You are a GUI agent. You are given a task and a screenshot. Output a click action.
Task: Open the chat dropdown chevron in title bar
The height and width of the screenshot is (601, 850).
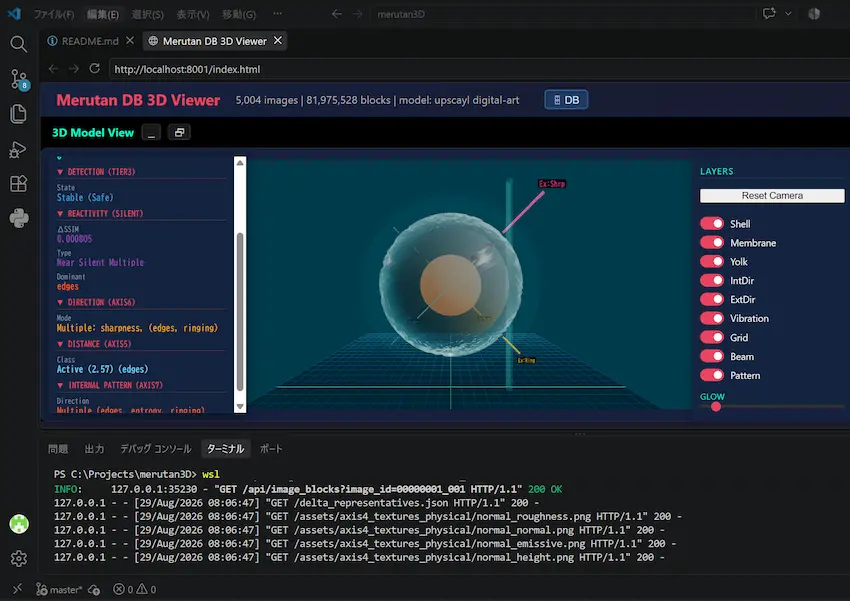(788, 14)
